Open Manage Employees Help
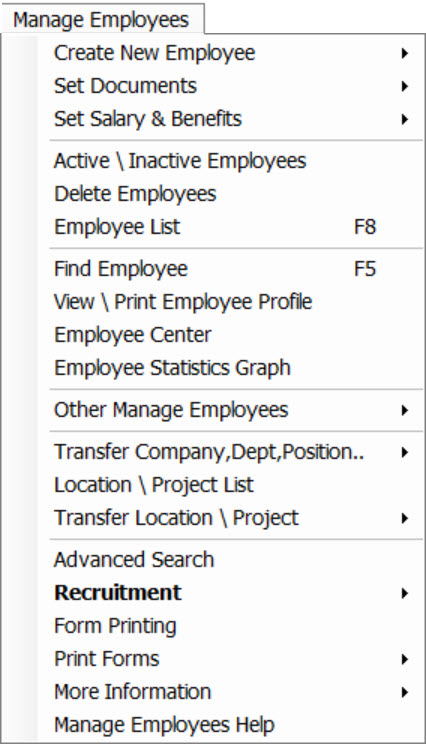Viewport: 426px width, 744px height. (x=231, y=725)
